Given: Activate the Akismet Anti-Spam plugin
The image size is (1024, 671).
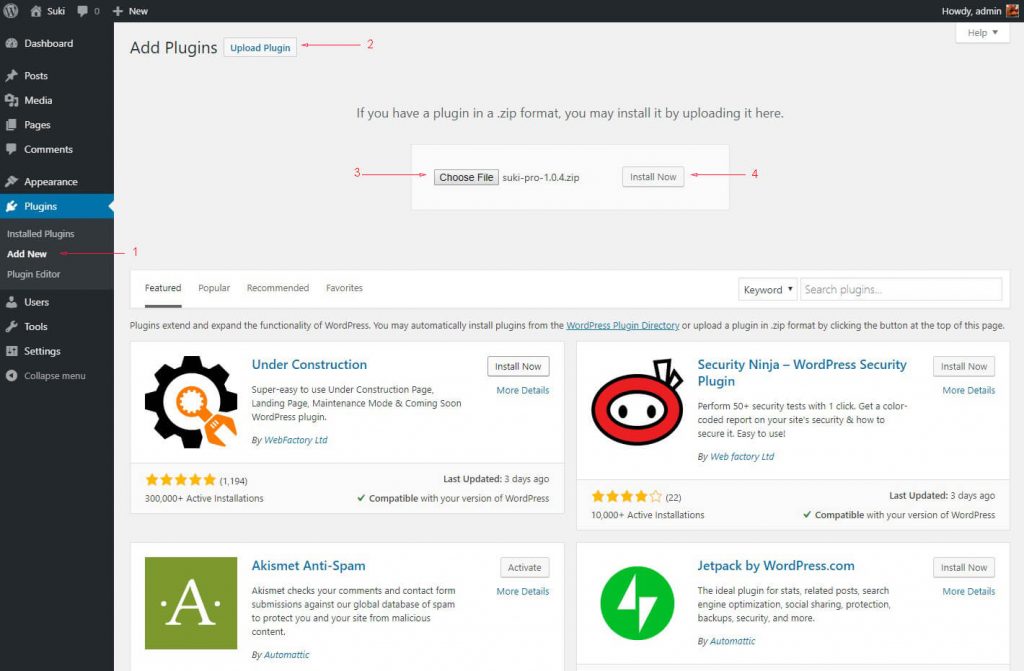Looking at the screenshot, I should pos(524,568).
